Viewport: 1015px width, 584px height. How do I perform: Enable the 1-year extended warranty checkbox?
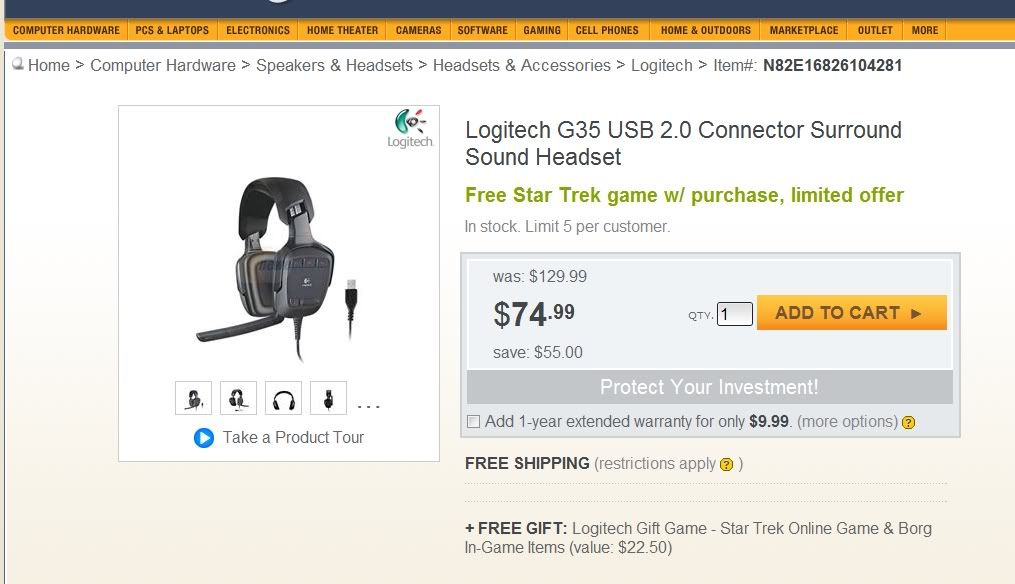[473, 421]
